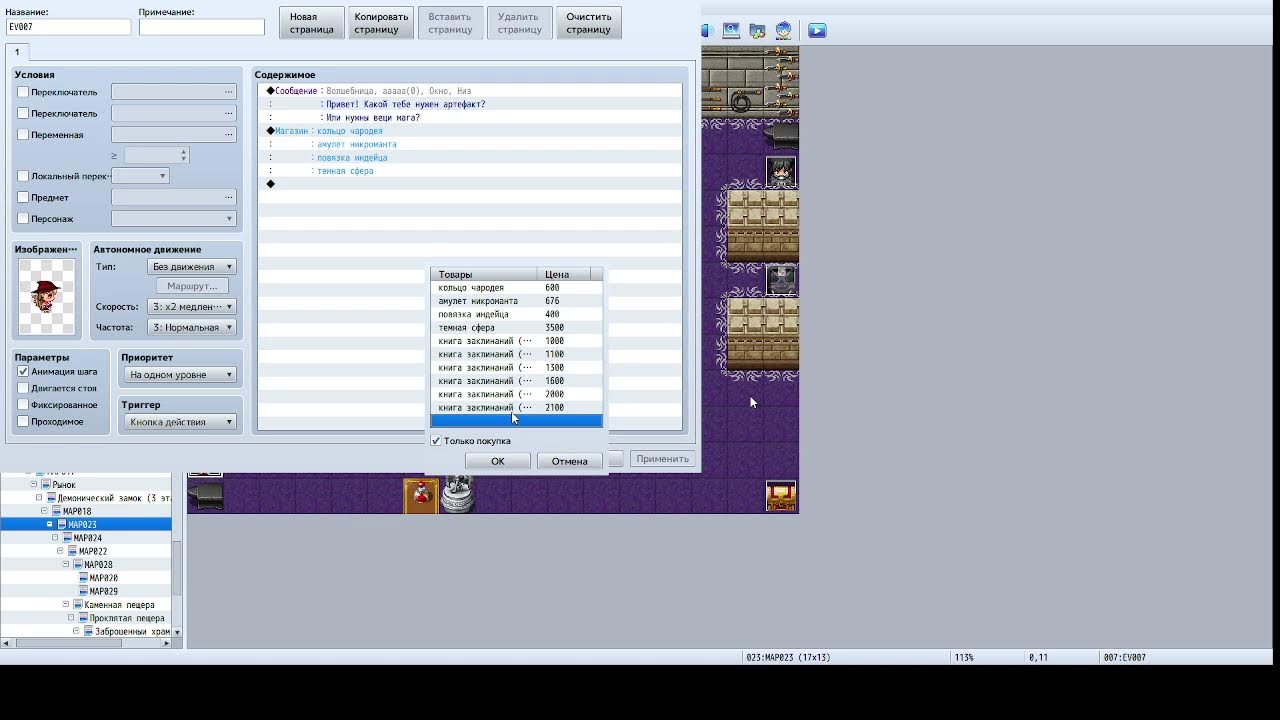Screen dimensions: 1280x720
Task: Click the Playtest play icon in main toolbar
Action: coord(817,31)
